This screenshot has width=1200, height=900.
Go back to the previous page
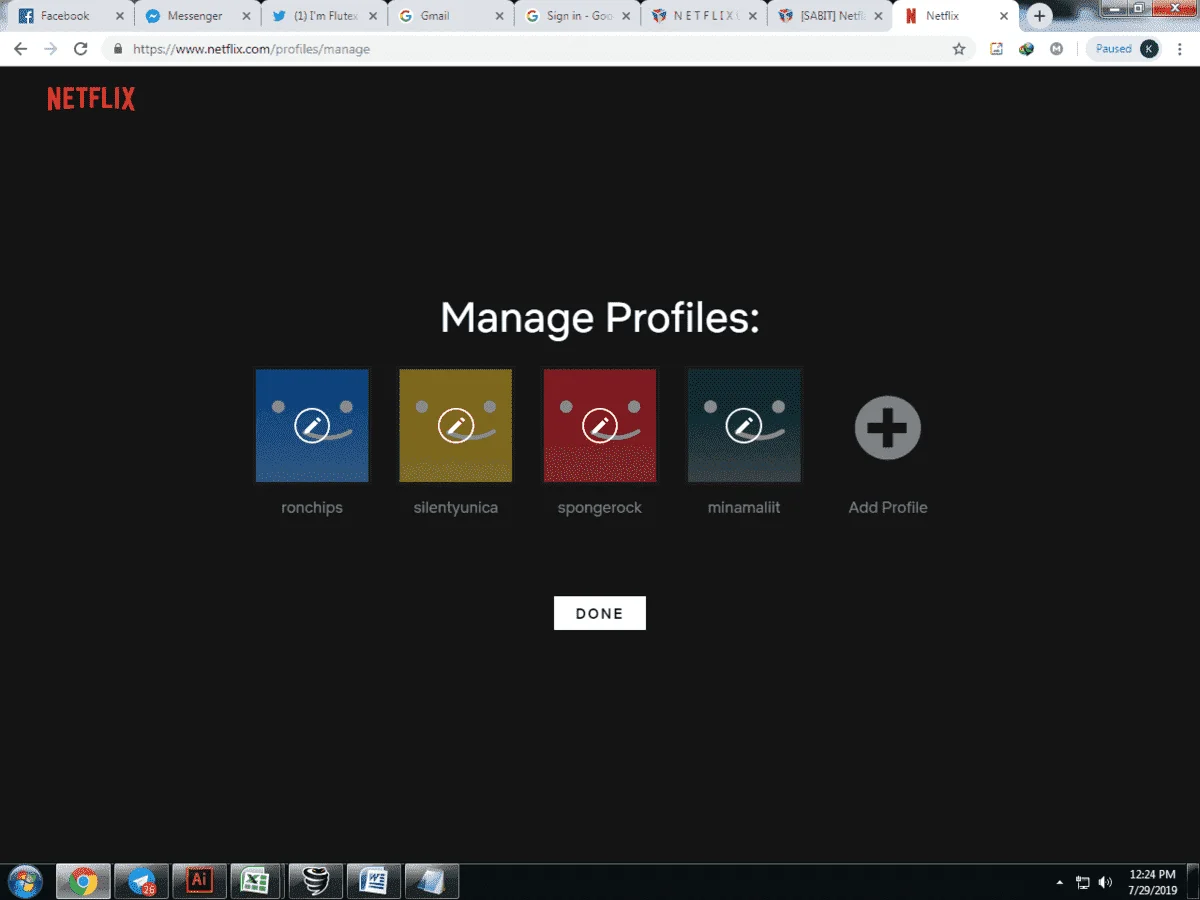[x=20, y=49]
